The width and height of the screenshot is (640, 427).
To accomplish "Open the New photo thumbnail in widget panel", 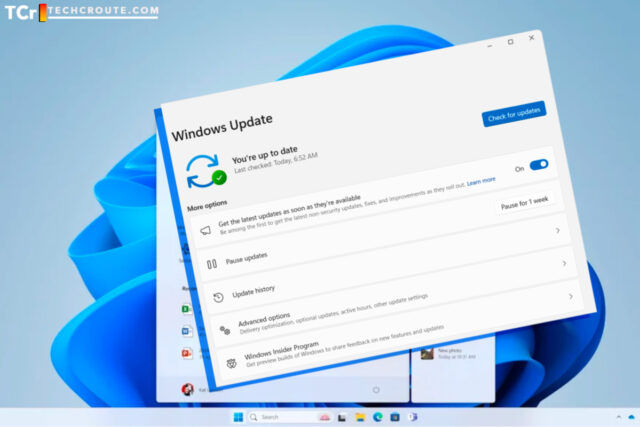I will tap(427, 353).
